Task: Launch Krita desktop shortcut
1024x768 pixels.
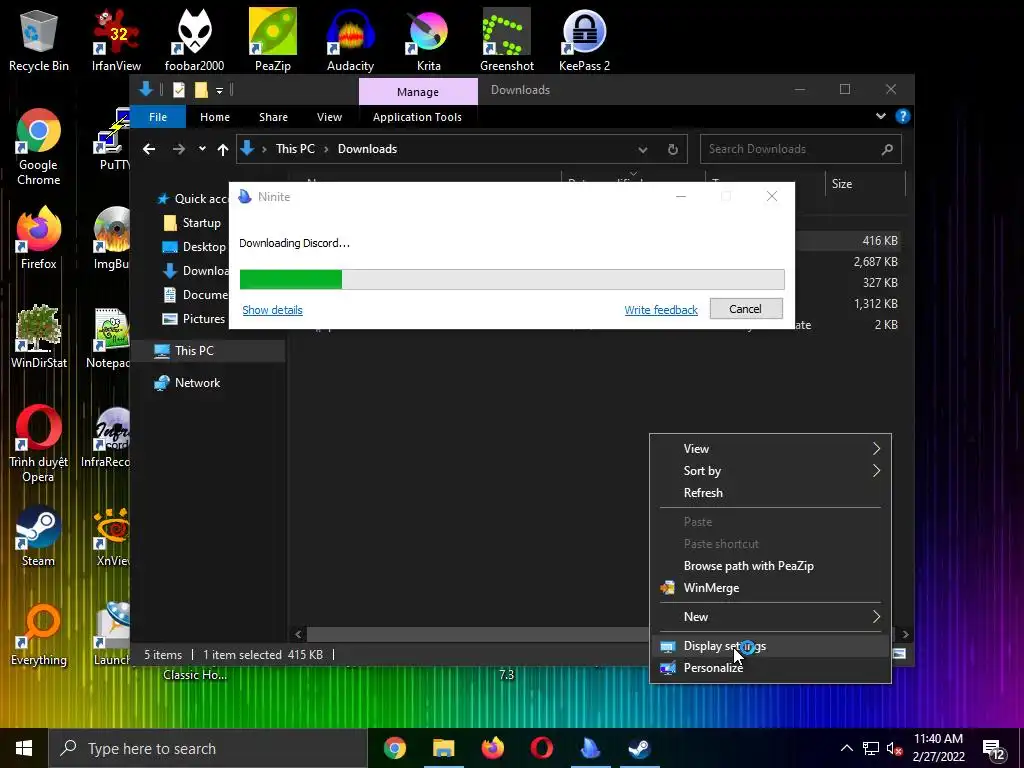Action: (x=428, y=40)
